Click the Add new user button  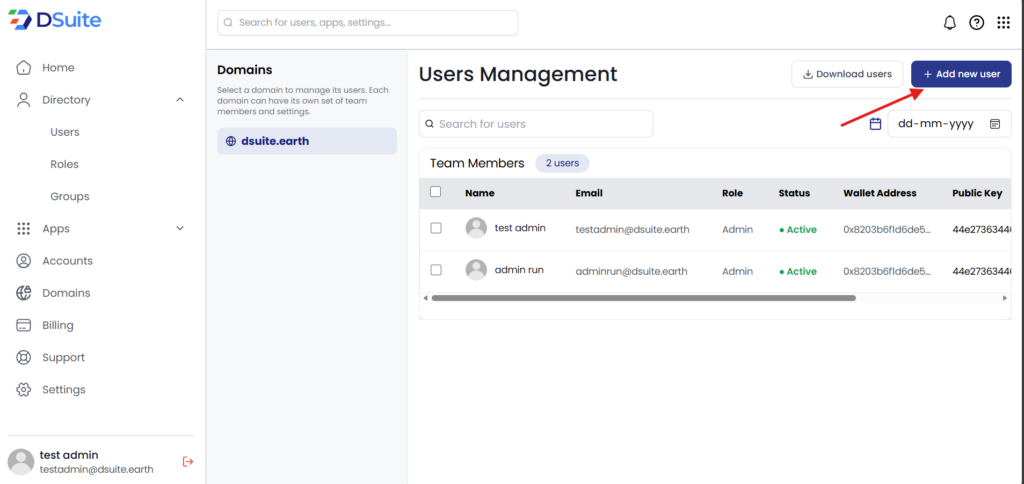coord(961,74)
